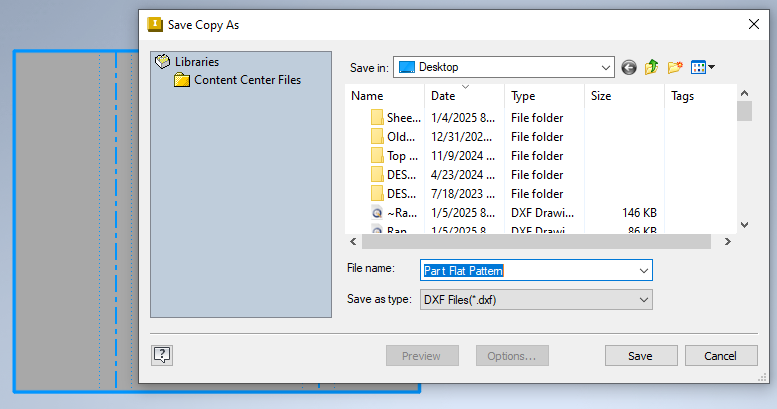Click the help question mark icon
Viewport: 777px width, 409px height.
click(x=163, y=355)
